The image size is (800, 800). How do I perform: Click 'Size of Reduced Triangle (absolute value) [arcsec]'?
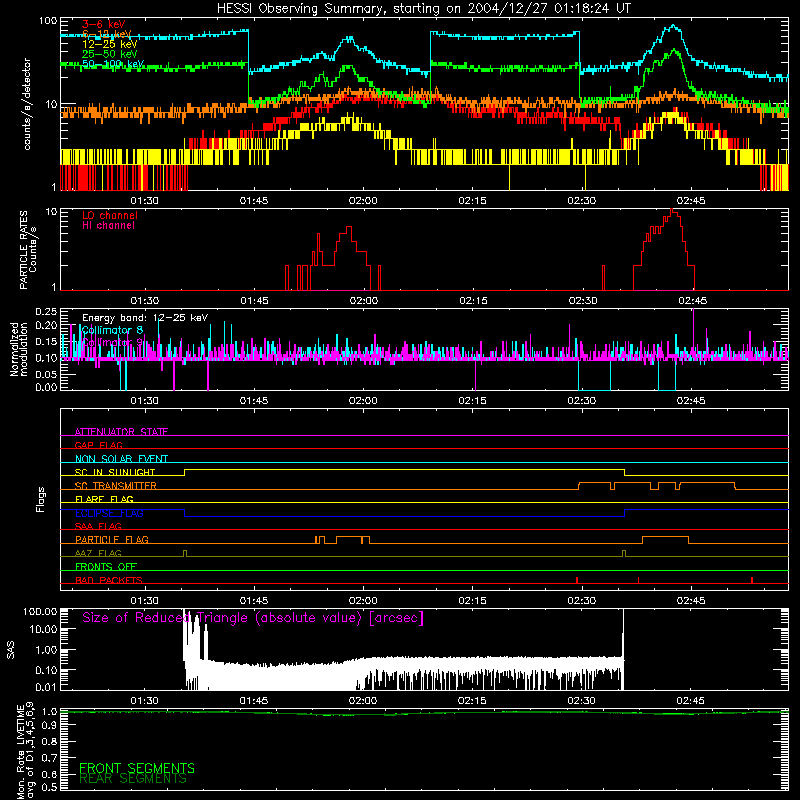[x=253, y=618]
